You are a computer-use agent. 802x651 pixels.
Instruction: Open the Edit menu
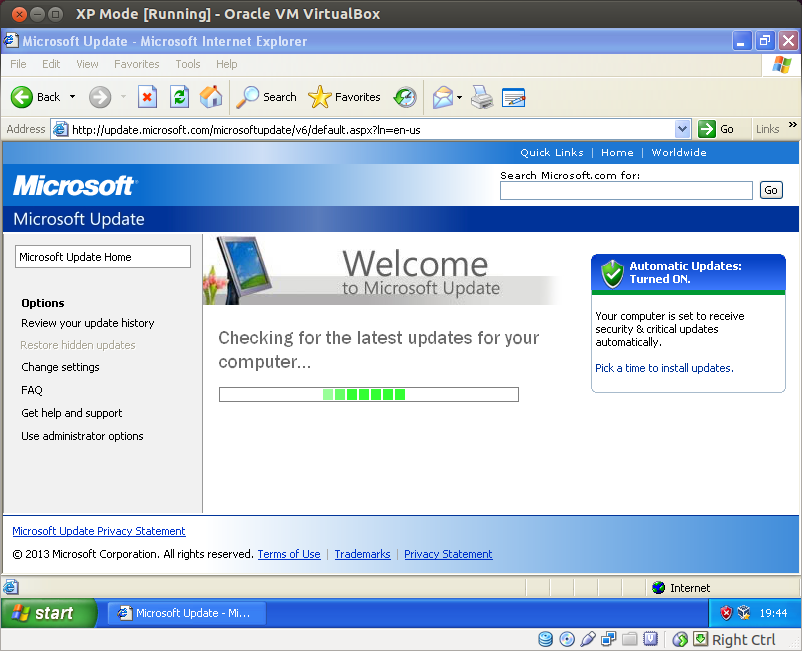51,64
